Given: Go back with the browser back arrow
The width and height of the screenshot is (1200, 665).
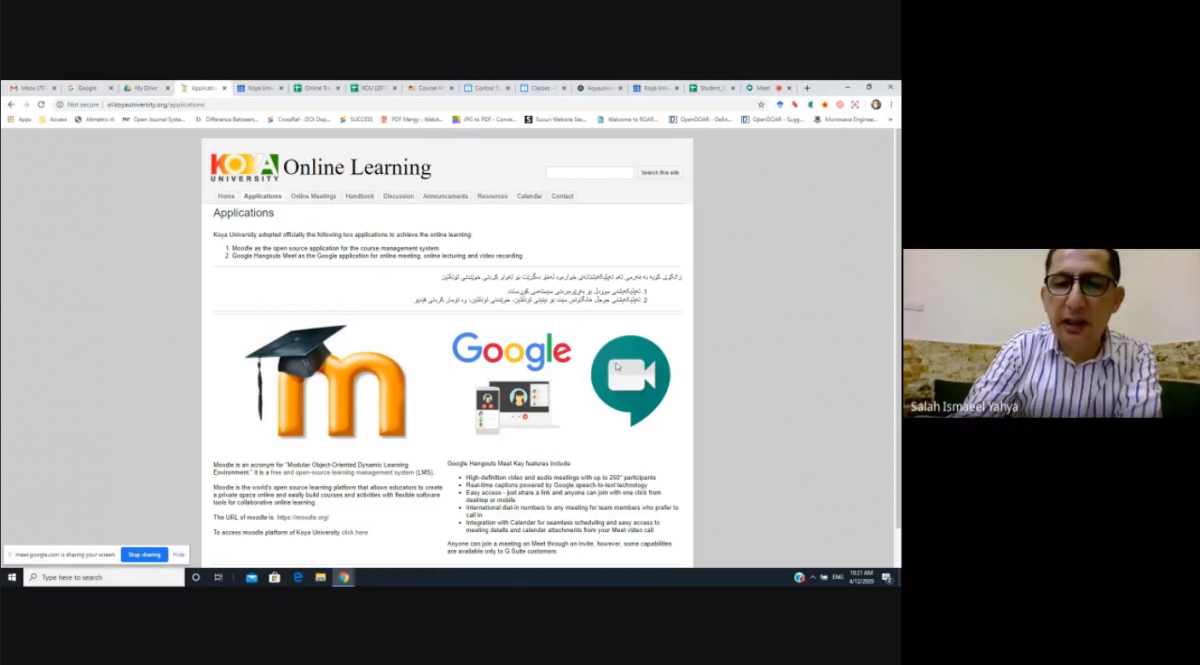Looking at the screenshot, I should 11,104.
